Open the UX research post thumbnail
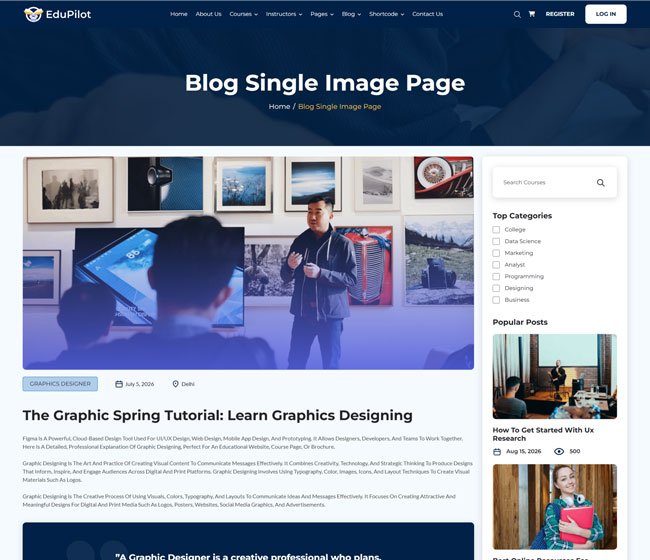Screen dimensions: 650x560 (555, 376)
